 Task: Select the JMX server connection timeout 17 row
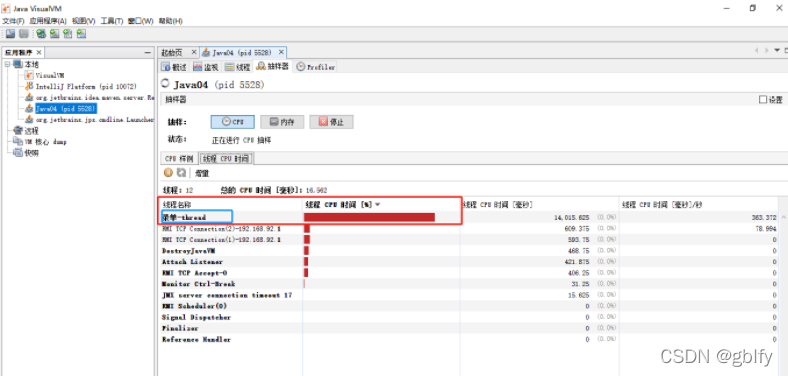(x=469, y=295)
